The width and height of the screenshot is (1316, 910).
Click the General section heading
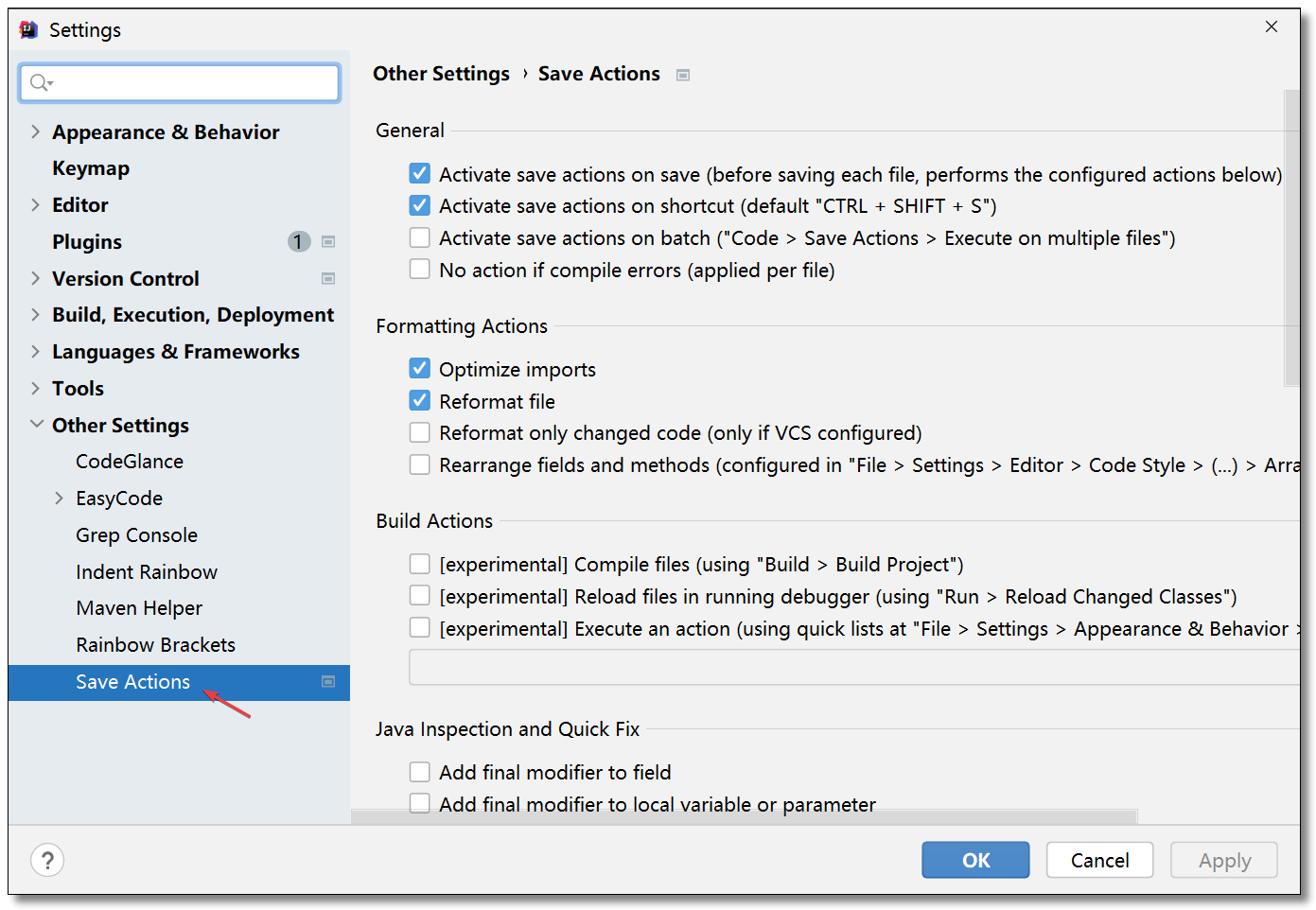coord(410,131)
